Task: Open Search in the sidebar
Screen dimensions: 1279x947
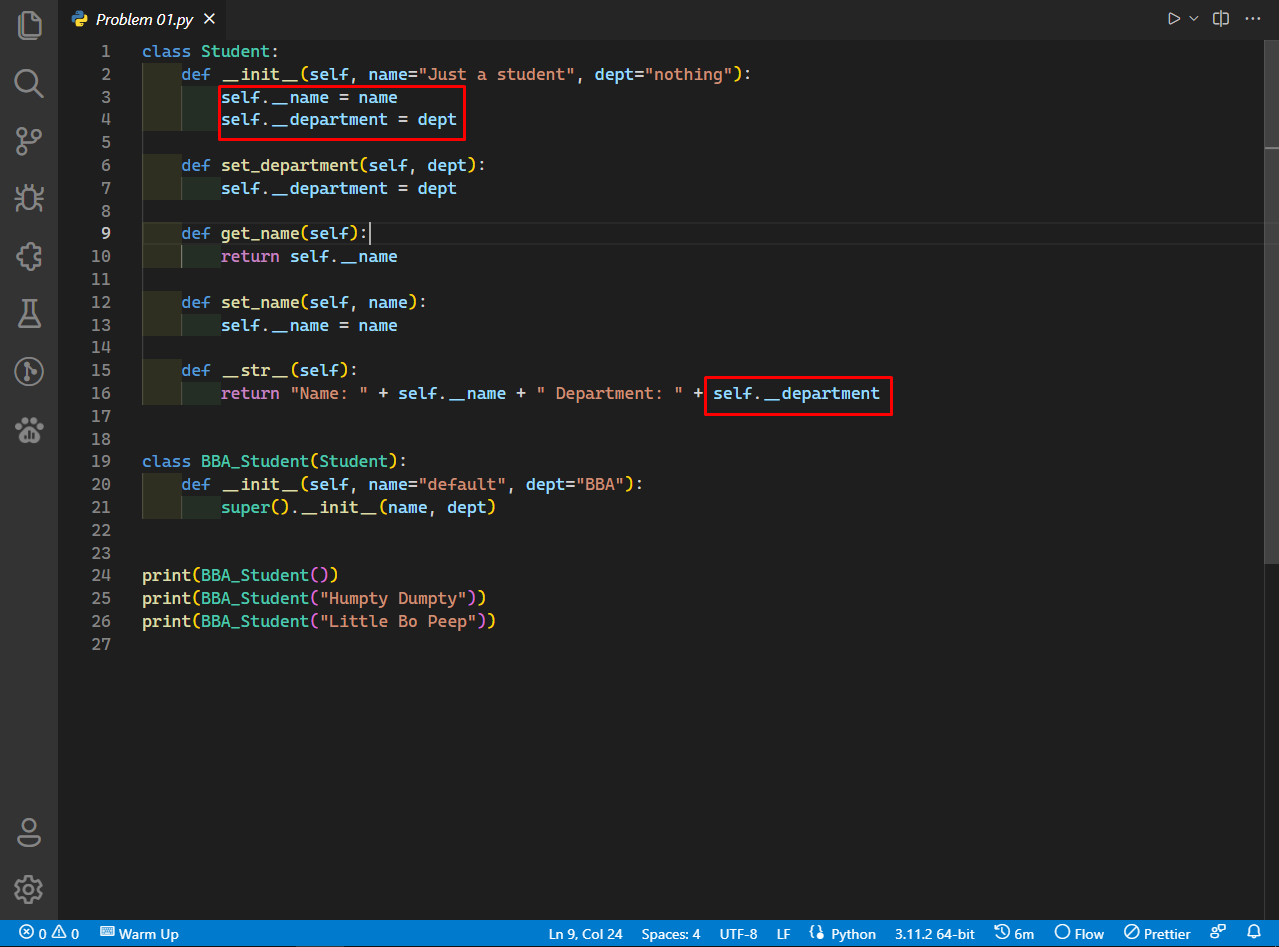Action: point(29,84)
